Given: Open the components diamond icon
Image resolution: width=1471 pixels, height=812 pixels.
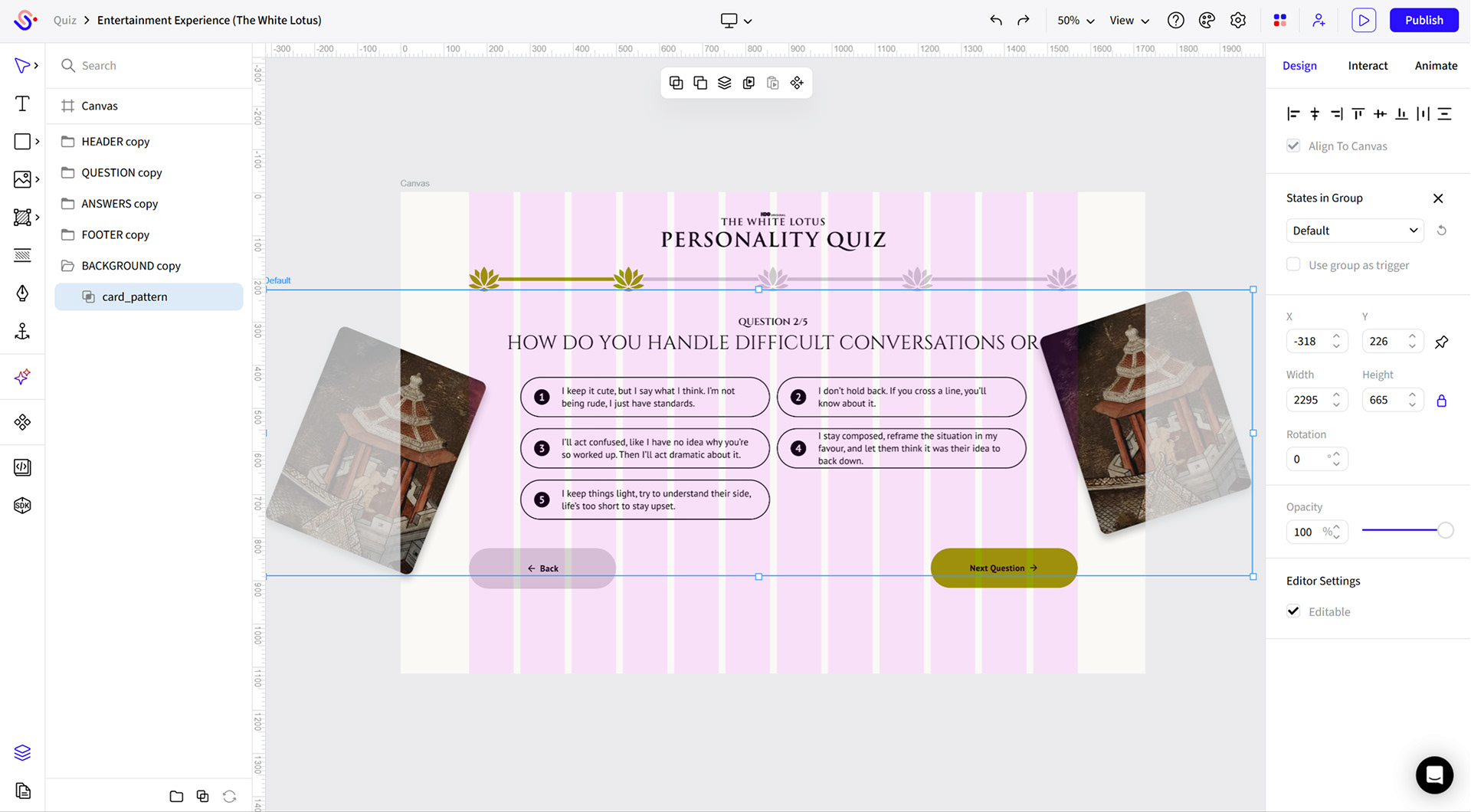Looking at the screenshot, I should 22,422.
